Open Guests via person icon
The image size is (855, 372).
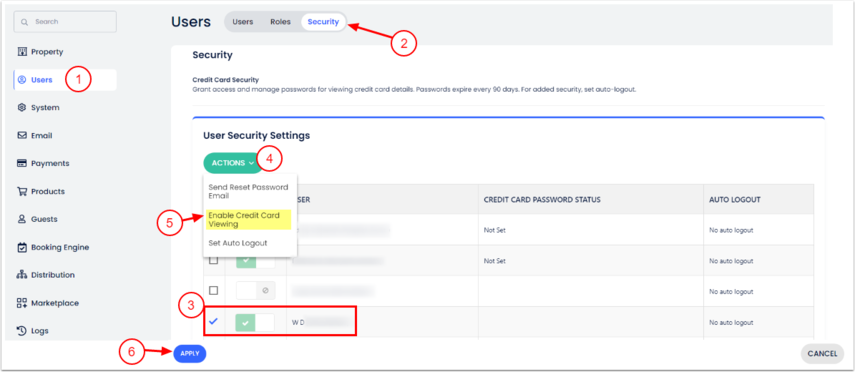pos(22,219)
